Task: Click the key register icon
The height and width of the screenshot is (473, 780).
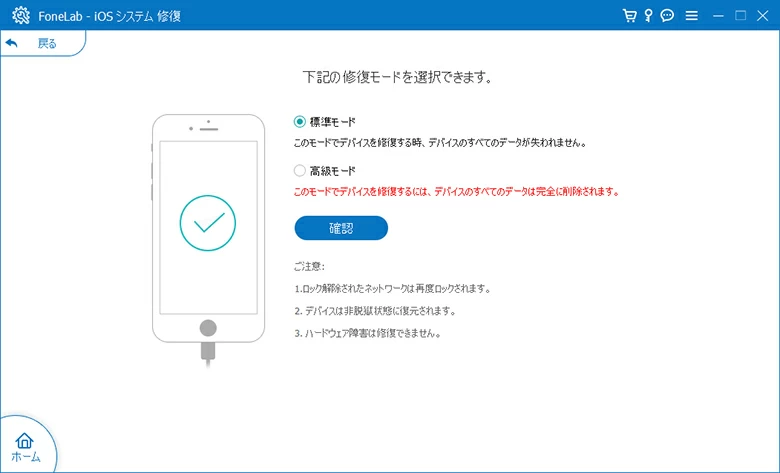Action: (x=648, y=16)
